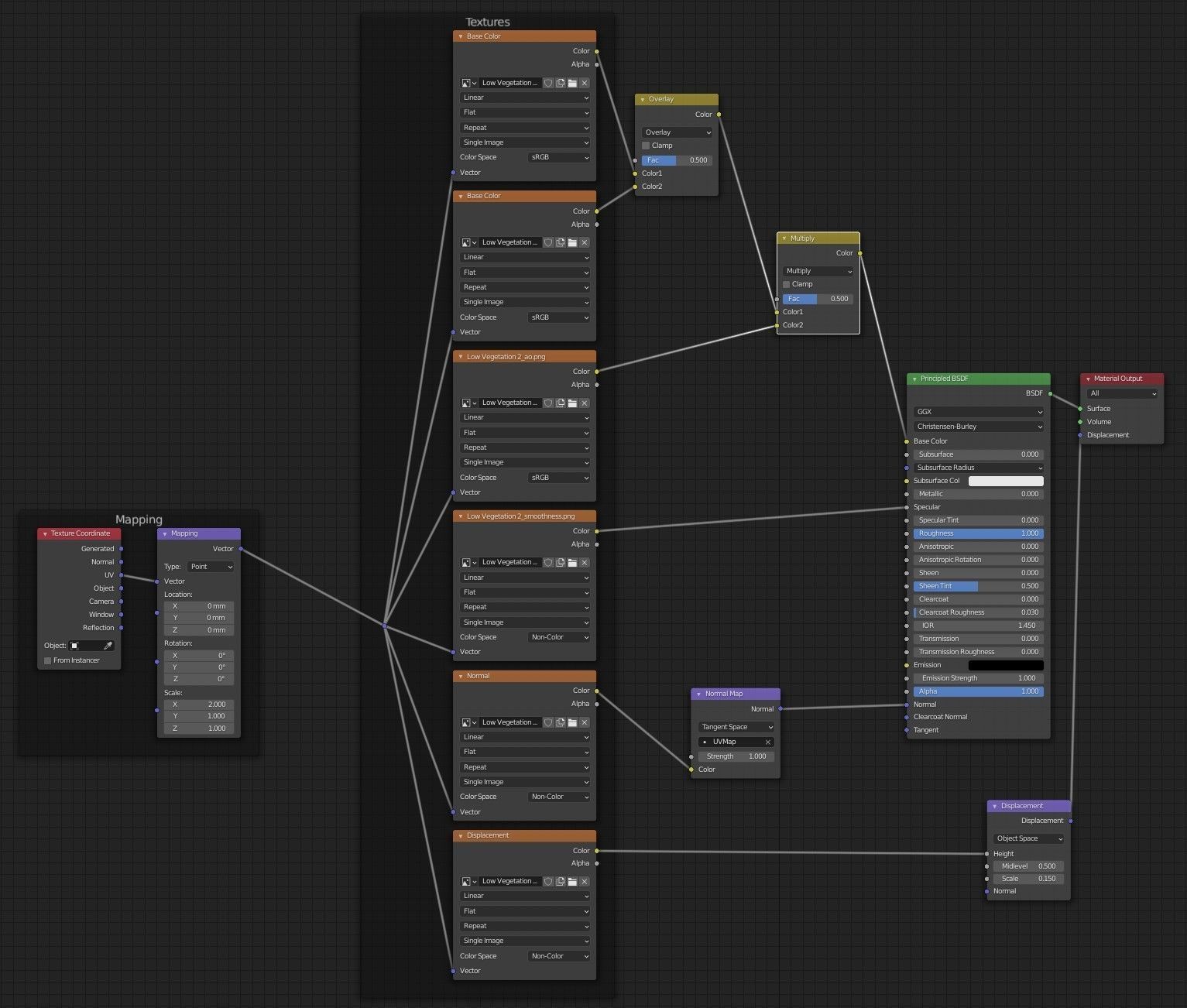Clear the UVMap field in Normal Map node

point(768,742)
